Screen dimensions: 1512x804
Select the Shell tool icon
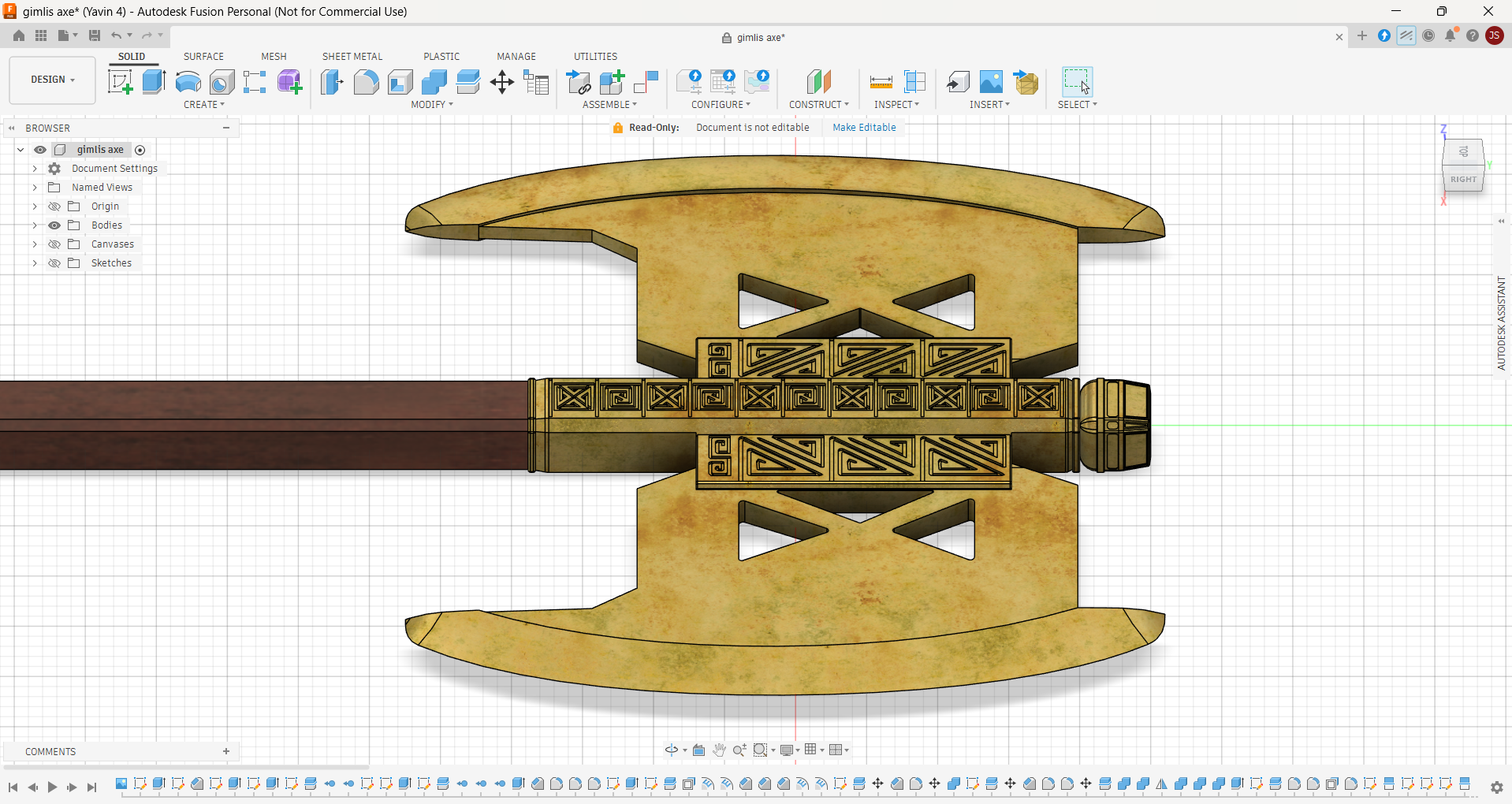400,81
